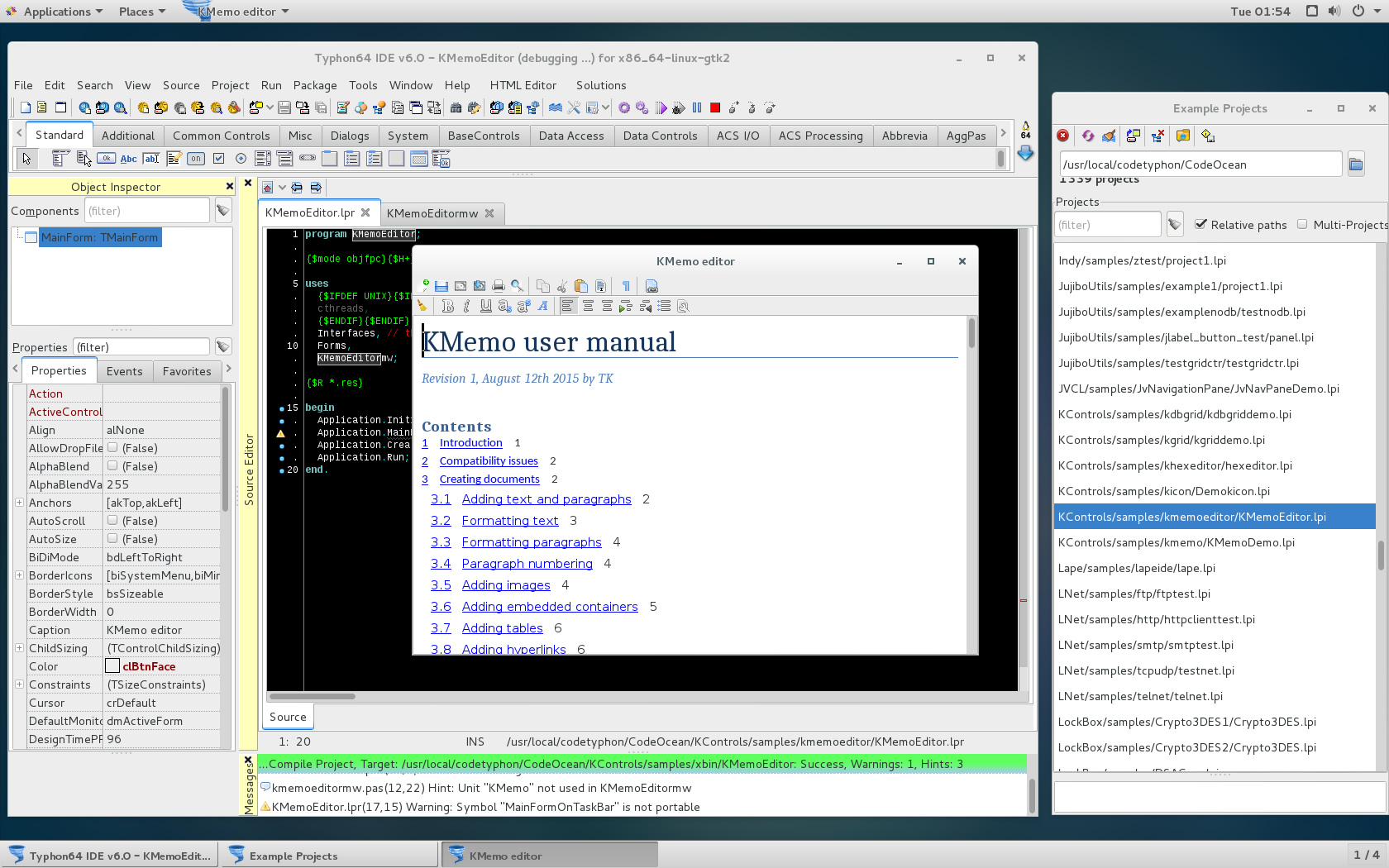The height and width of the screenshot is (868, 1389).
Task: Click the Save icon in KMemo editor
Action: 442,286
